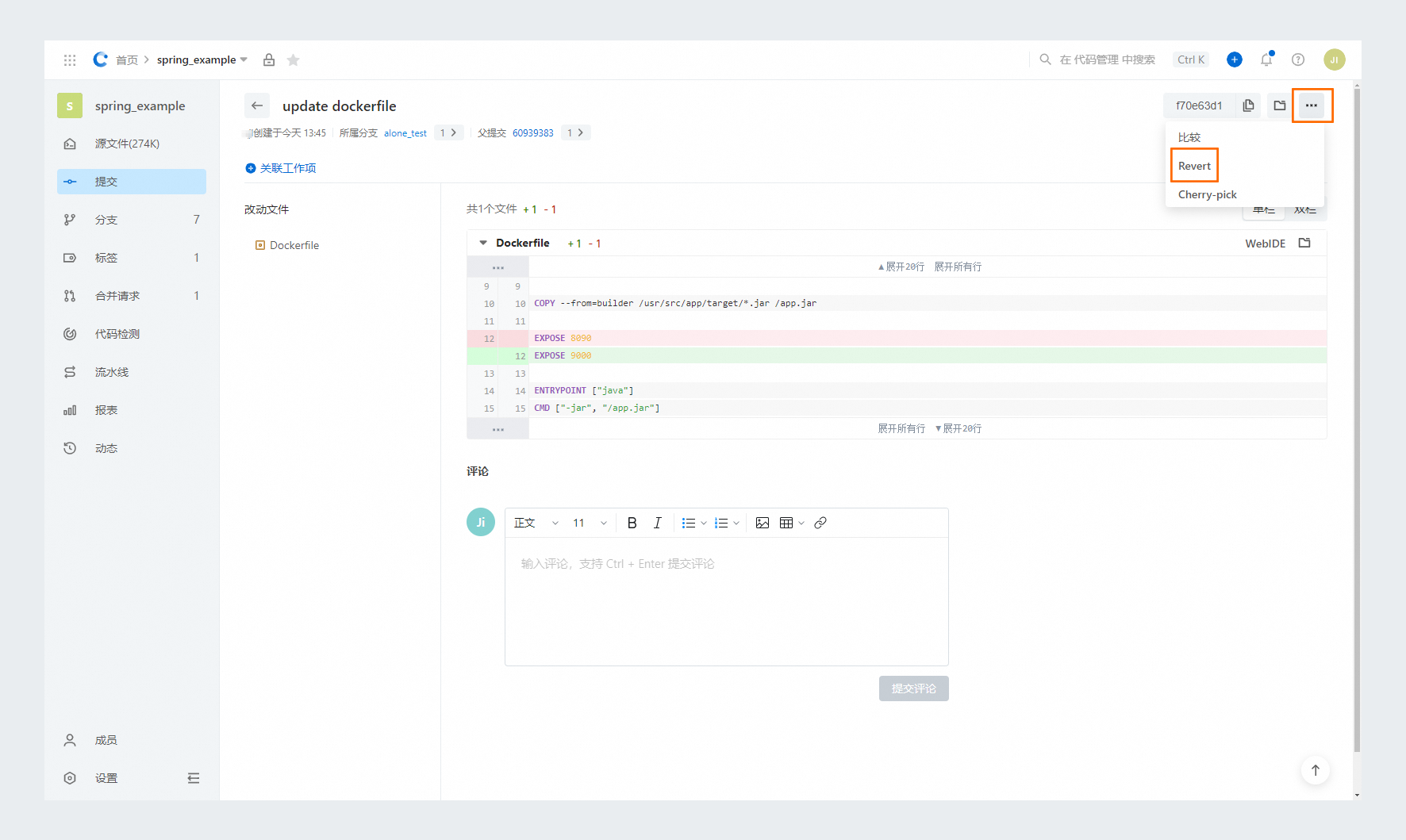Open the help question mark icon

point(1298,59)
